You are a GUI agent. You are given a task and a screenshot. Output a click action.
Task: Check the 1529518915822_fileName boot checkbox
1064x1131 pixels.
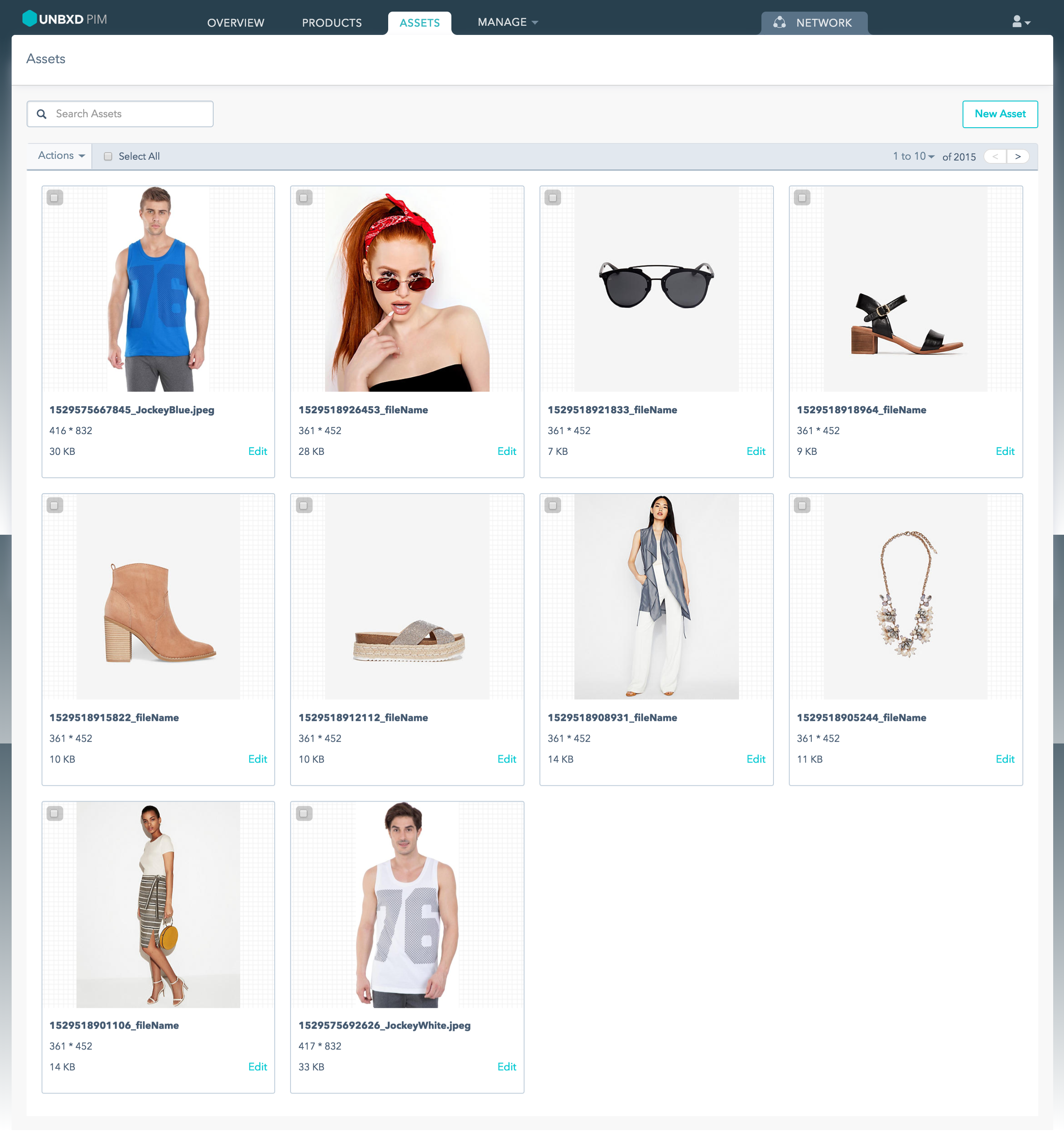tap(54, 505)
